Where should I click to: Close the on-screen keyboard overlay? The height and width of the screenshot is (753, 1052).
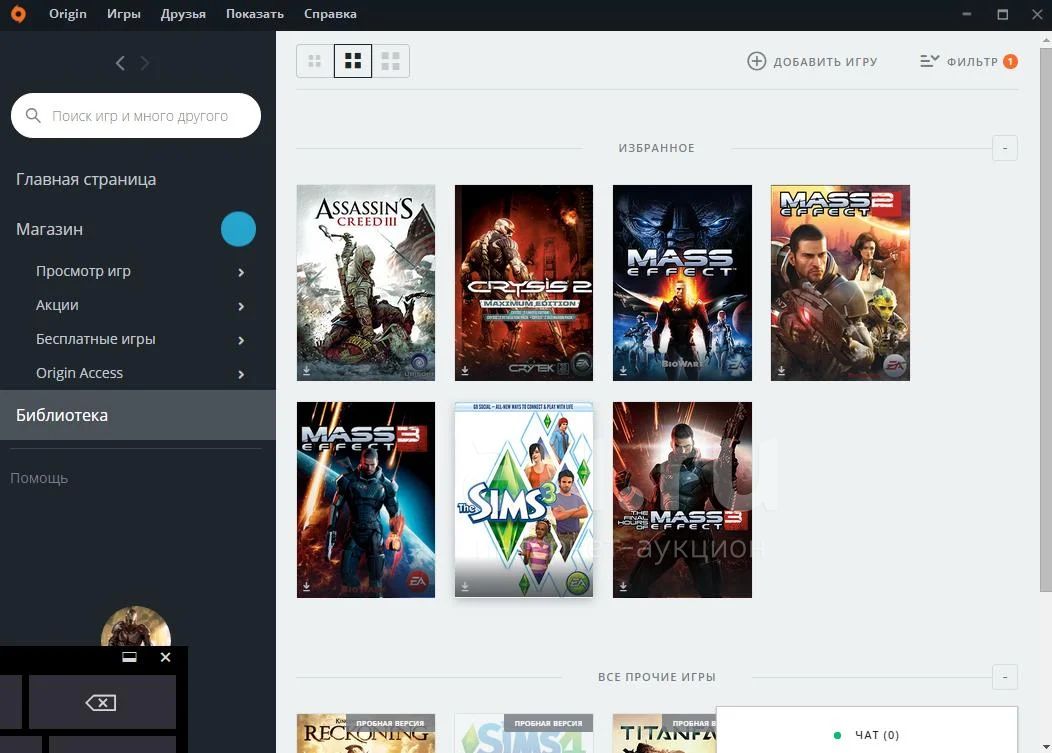click(166, 657)
